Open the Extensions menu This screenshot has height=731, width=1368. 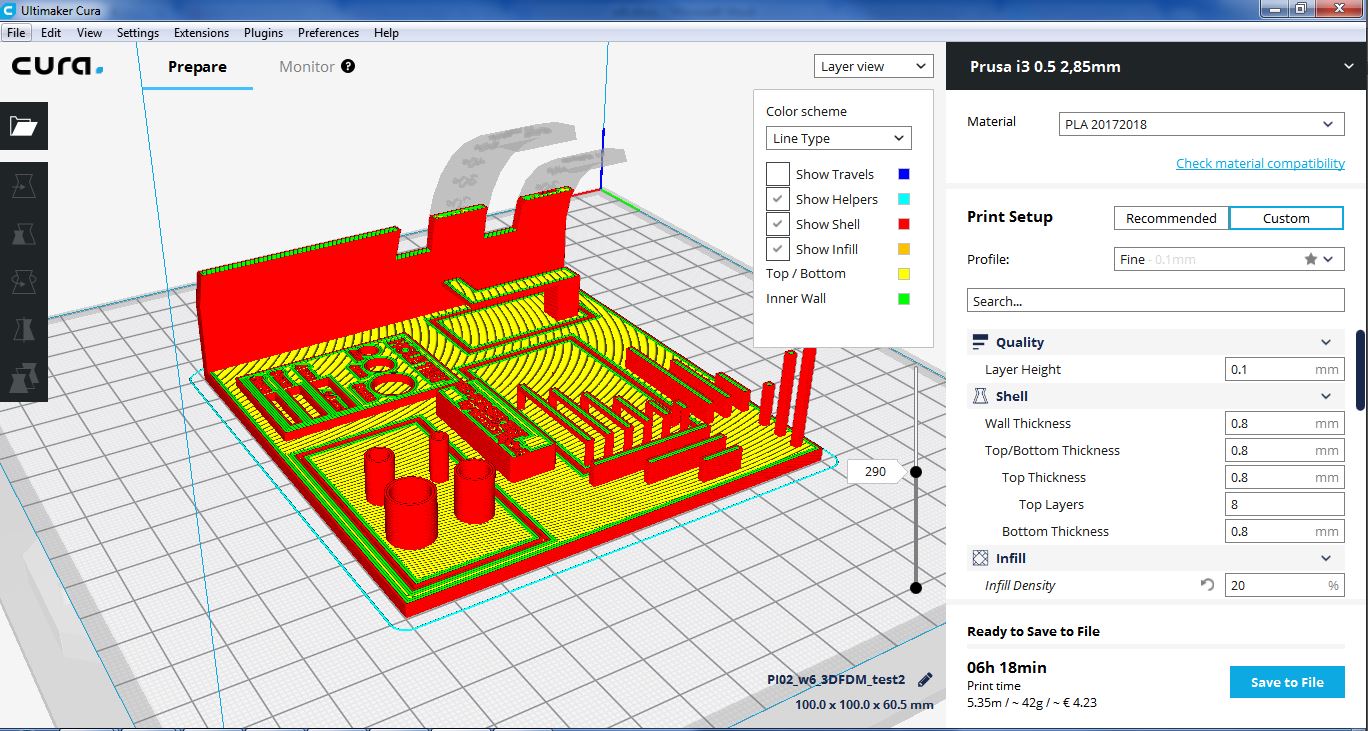(201, 32)
